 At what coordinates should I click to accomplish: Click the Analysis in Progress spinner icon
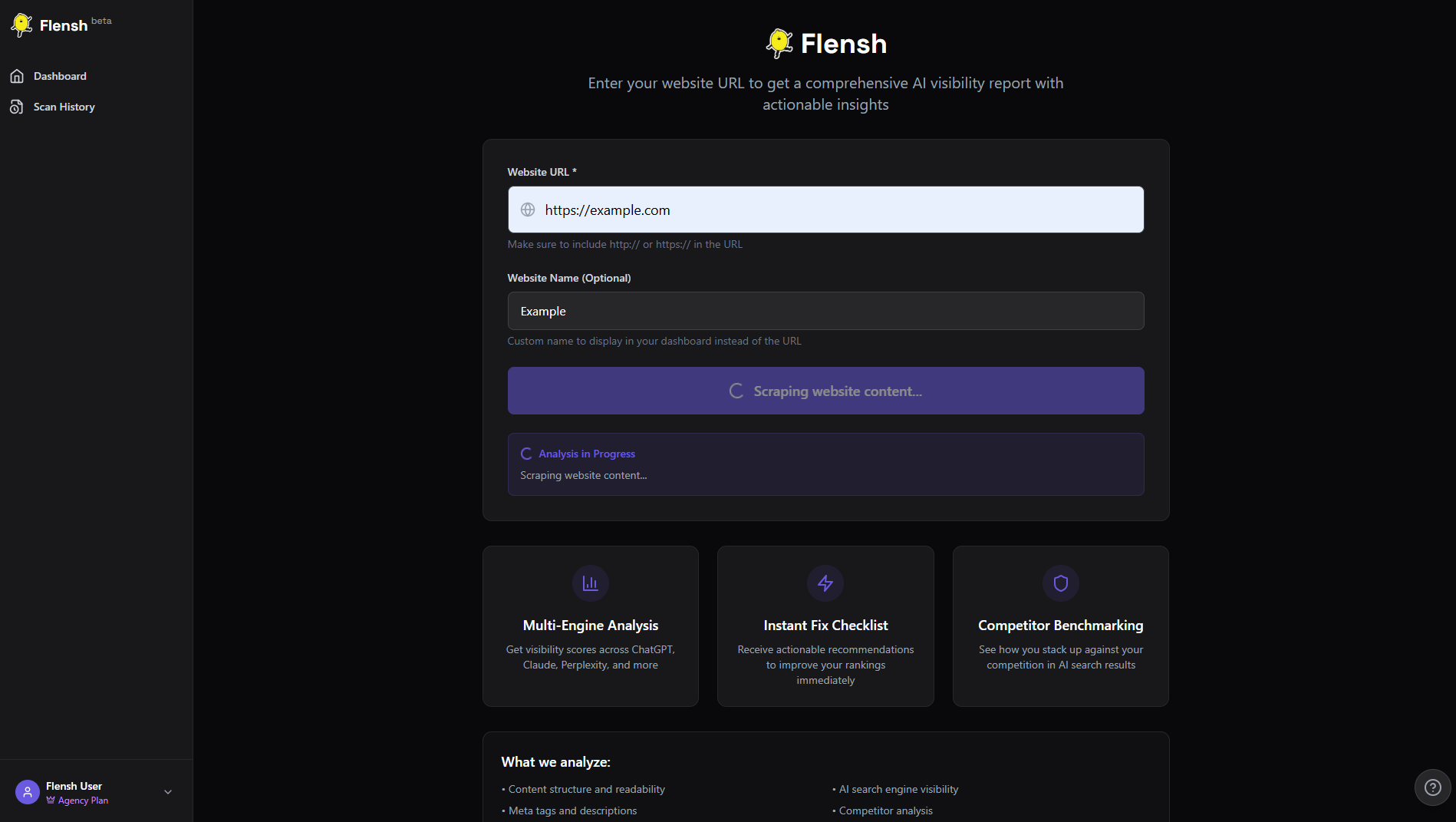tap(526, 454)
